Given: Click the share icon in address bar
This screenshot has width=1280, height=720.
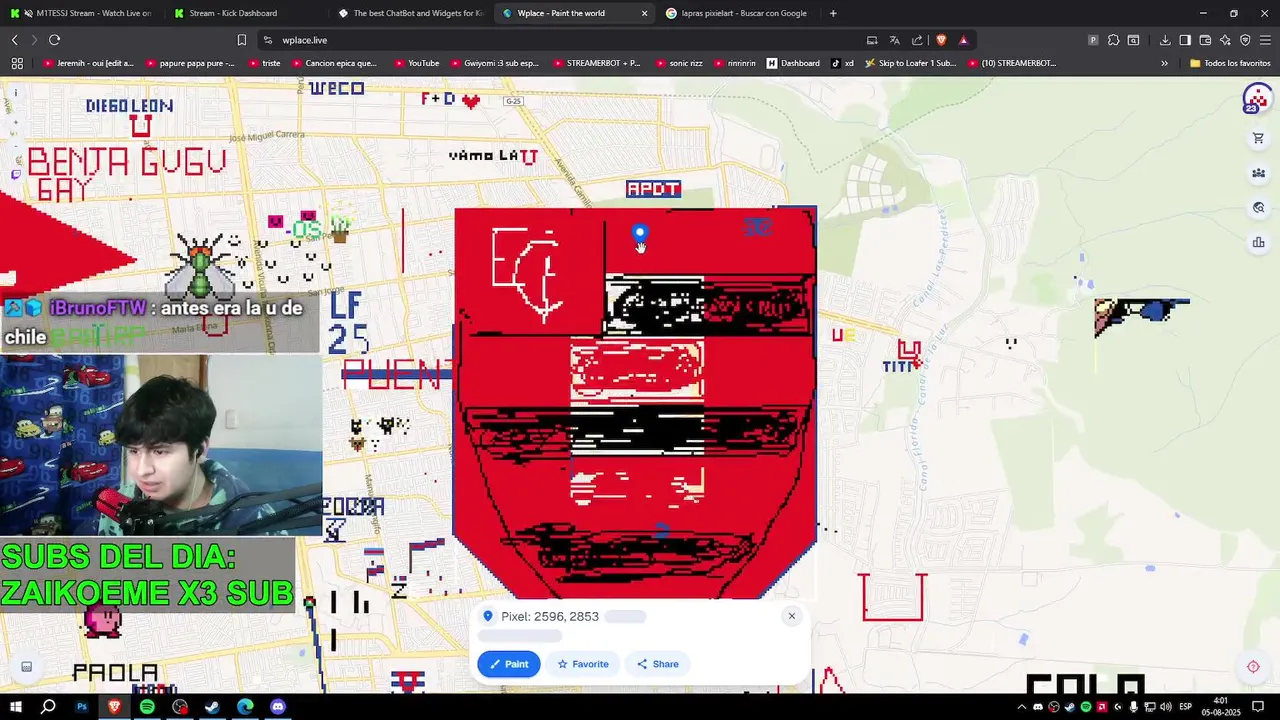Looking at the screenshot, I should [917, 40].
